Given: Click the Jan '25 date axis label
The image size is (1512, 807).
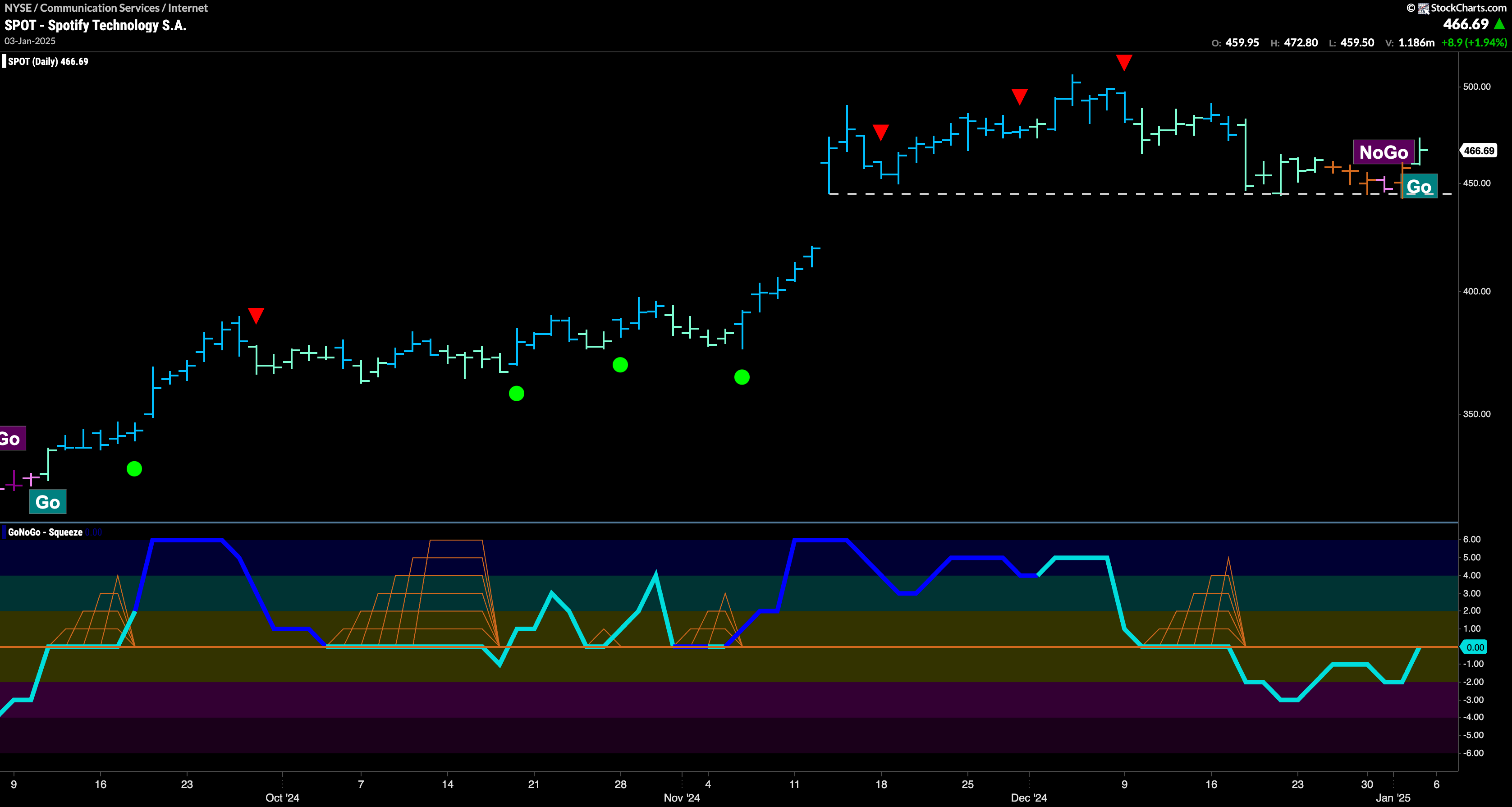Looking at the screenshot, I should tap(1393, 798).
